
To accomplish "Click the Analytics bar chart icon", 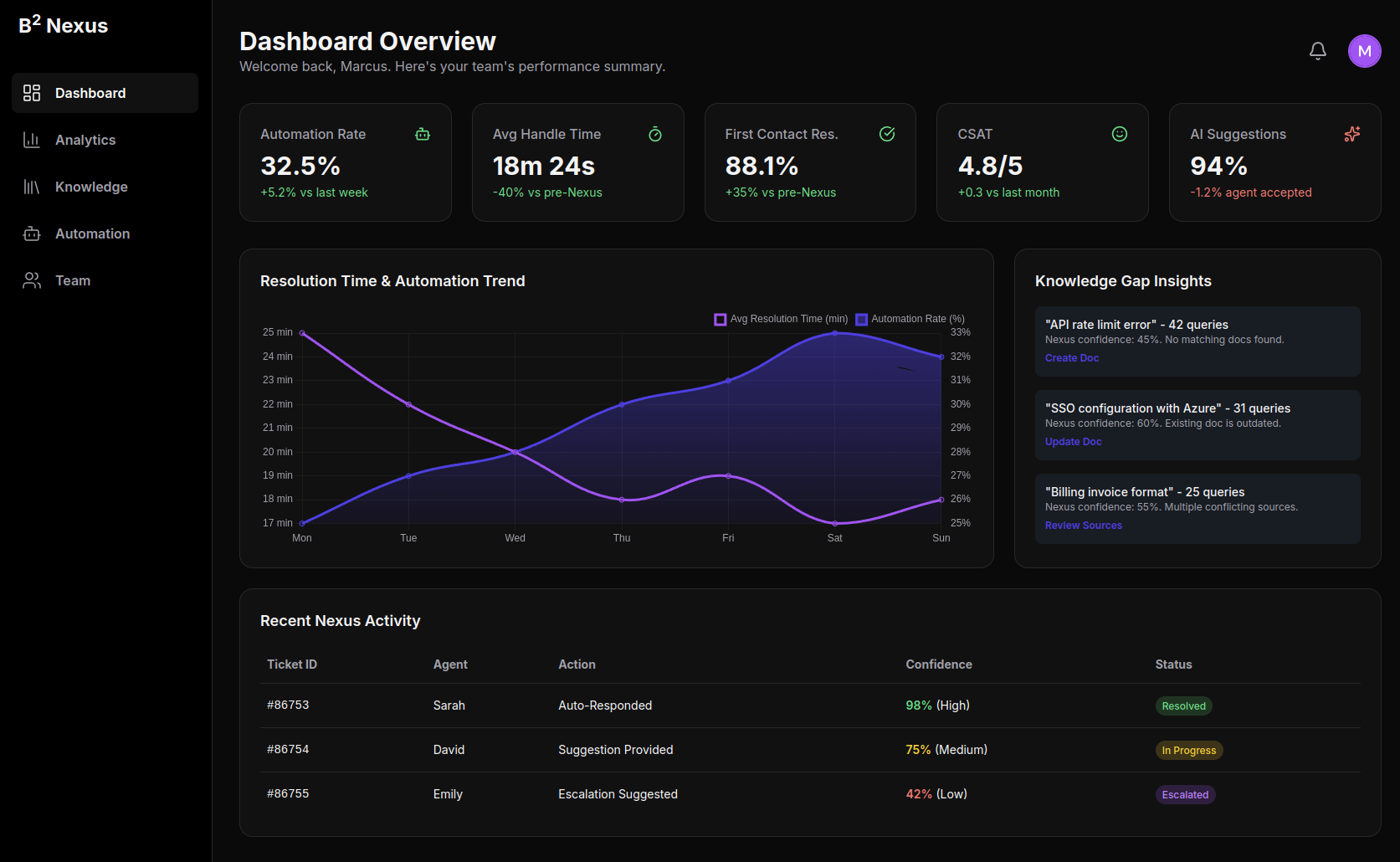I will tap(32, 140).
